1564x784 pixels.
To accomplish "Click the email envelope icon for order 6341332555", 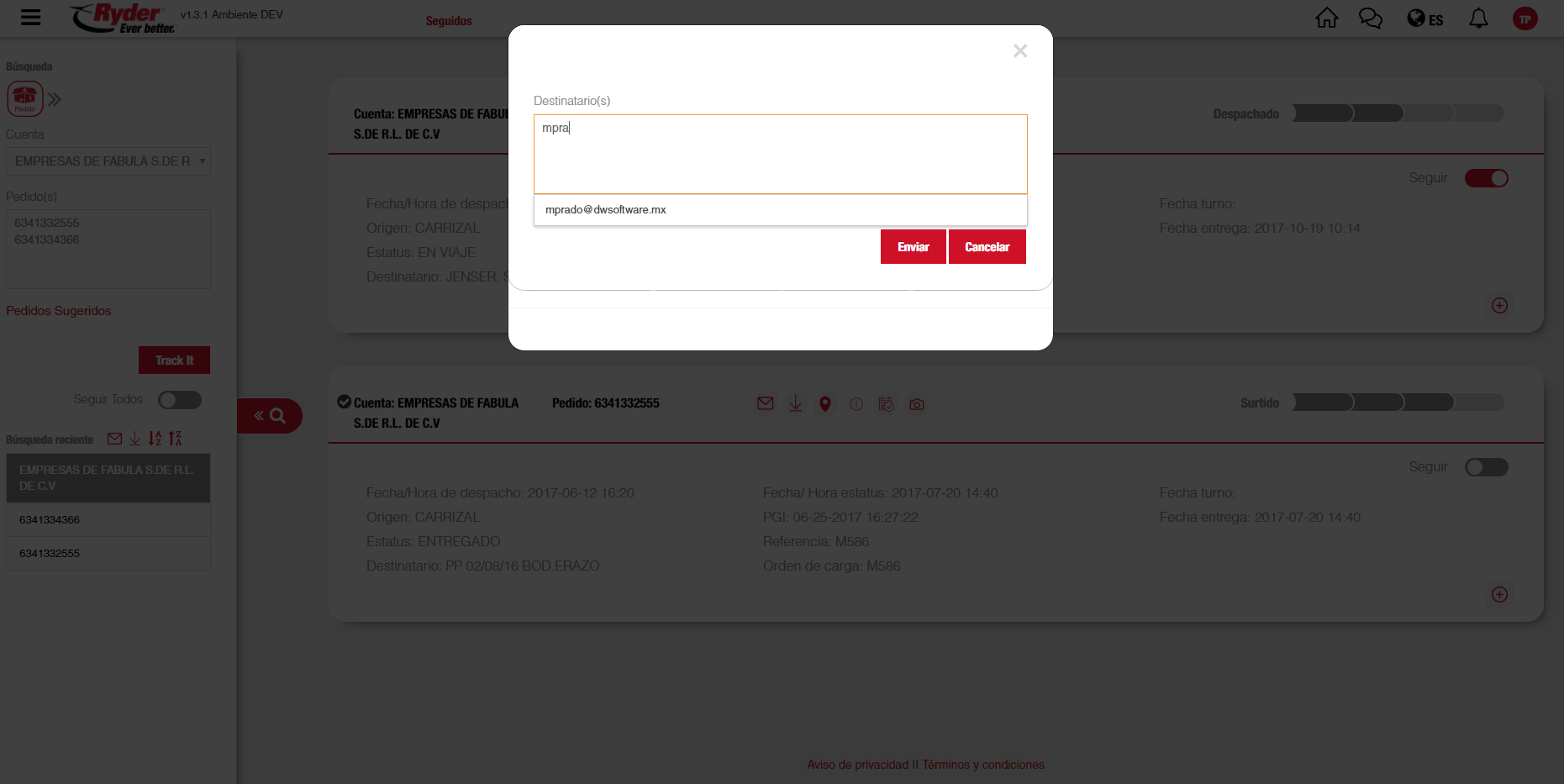I will point(765,404).
